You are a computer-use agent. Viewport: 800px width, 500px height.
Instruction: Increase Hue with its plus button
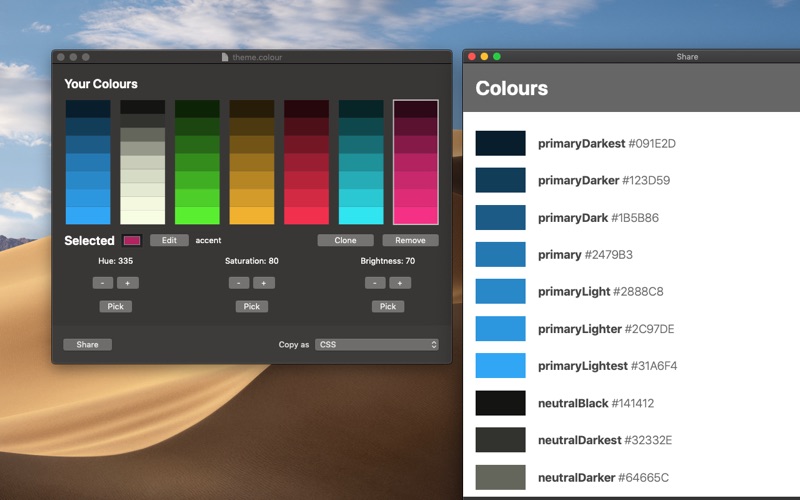[128, 283]
